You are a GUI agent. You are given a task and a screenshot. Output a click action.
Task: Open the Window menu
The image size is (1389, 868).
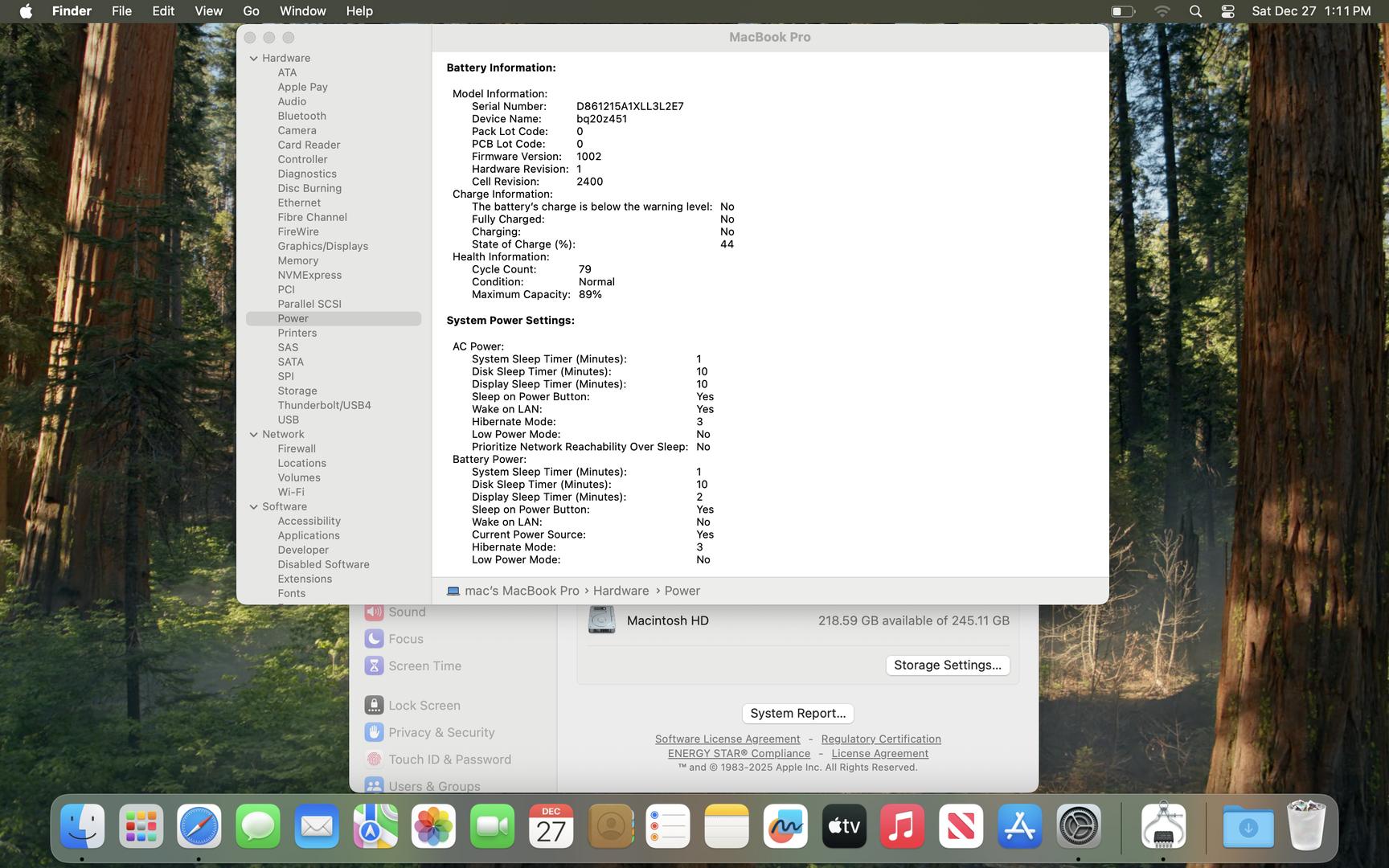point(302,11)
